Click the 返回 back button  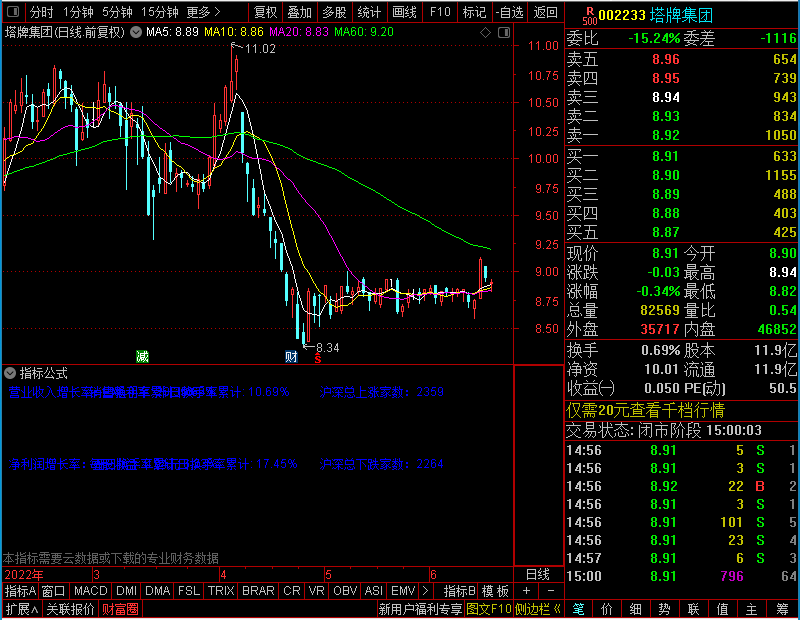545,12
